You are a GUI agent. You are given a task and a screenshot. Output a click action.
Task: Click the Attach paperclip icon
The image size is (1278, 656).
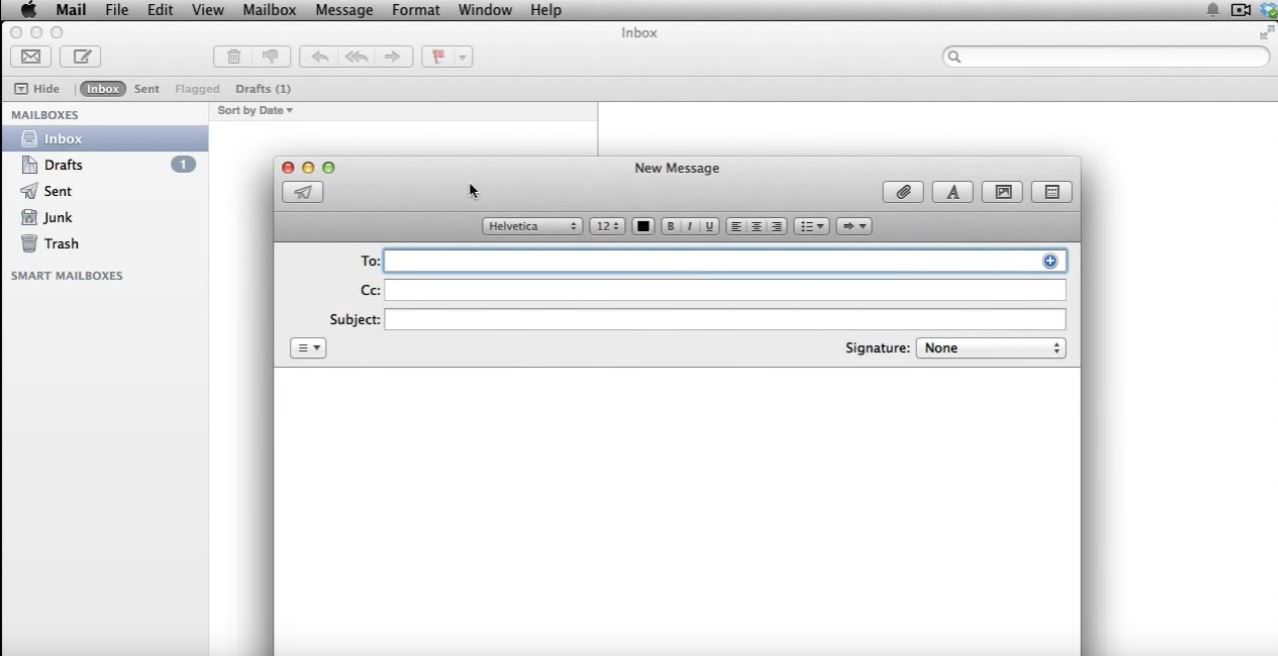click(903, 192)
